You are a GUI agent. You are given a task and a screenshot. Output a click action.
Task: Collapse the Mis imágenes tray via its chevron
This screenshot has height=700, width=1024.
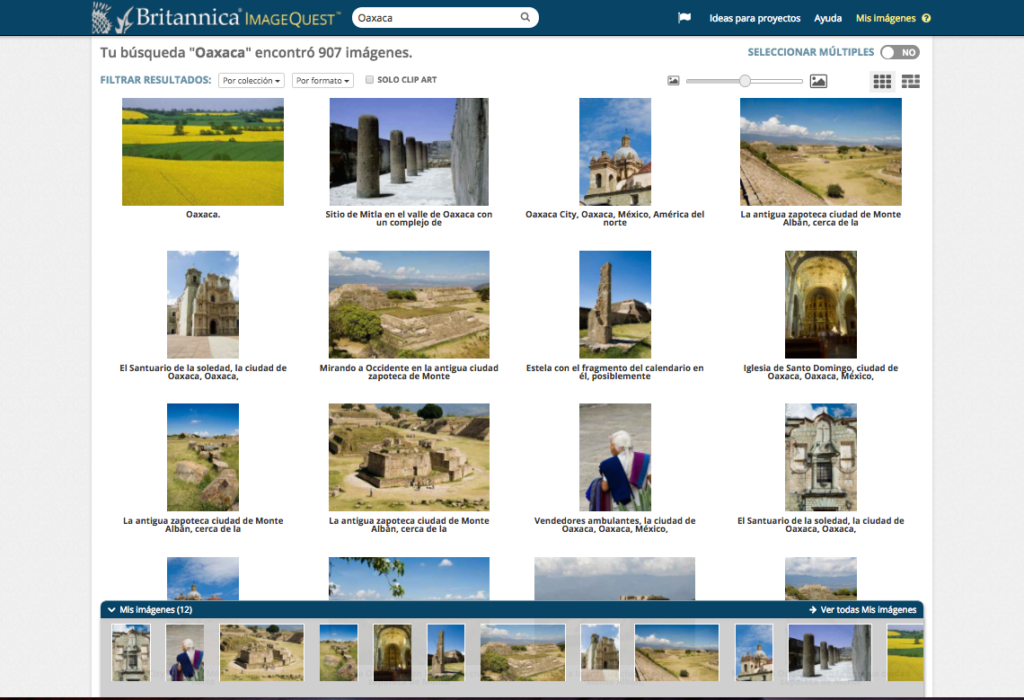pyautogui.click(x=110, y=609)
